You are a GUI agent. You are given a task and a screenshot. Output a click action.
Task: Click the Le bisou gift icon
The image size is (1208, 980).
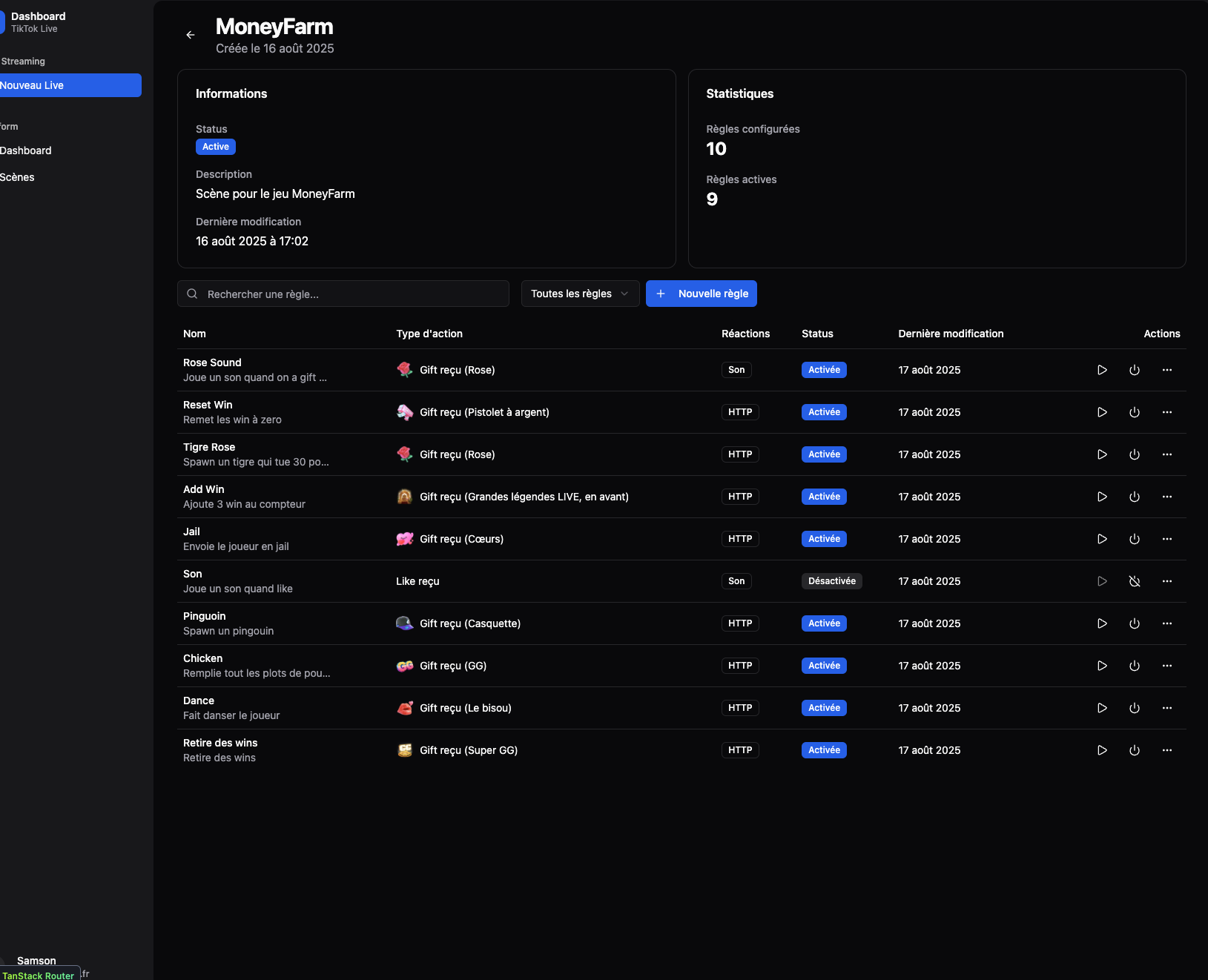(405, 708)
